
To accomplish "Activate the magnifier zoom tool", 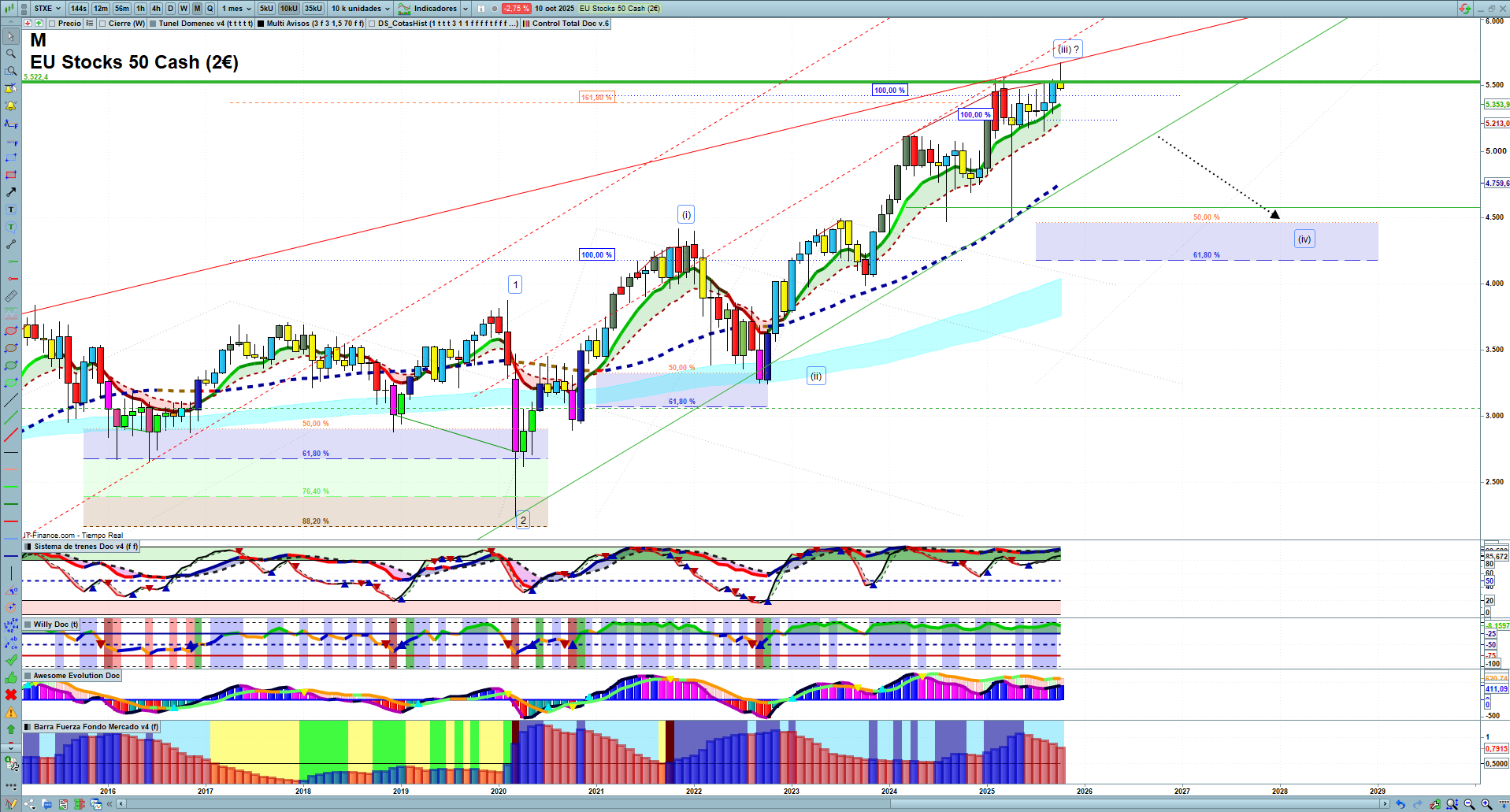I will [x=11, y=54].
